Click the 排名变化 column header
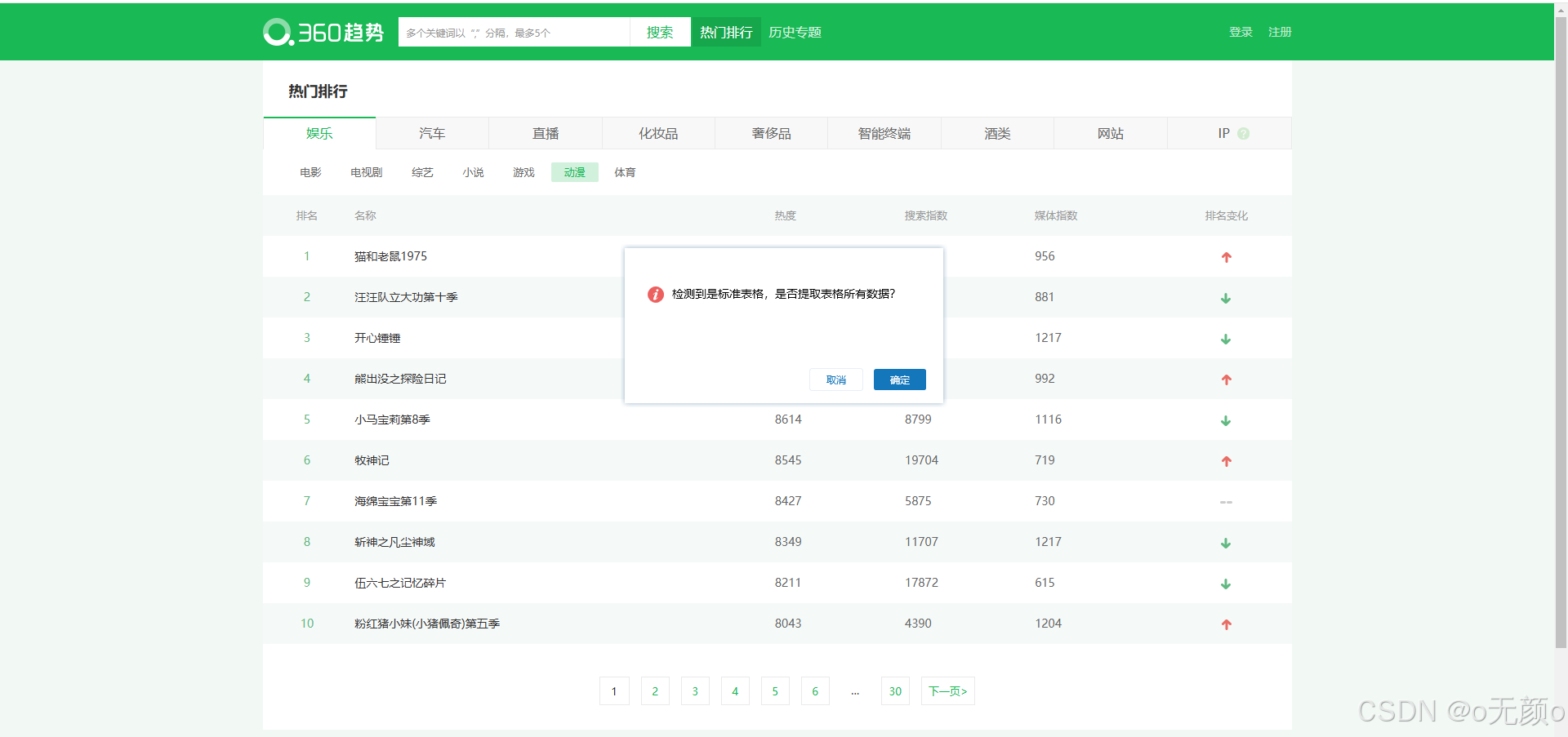 pyautogui.click(x=1227, y=215)
